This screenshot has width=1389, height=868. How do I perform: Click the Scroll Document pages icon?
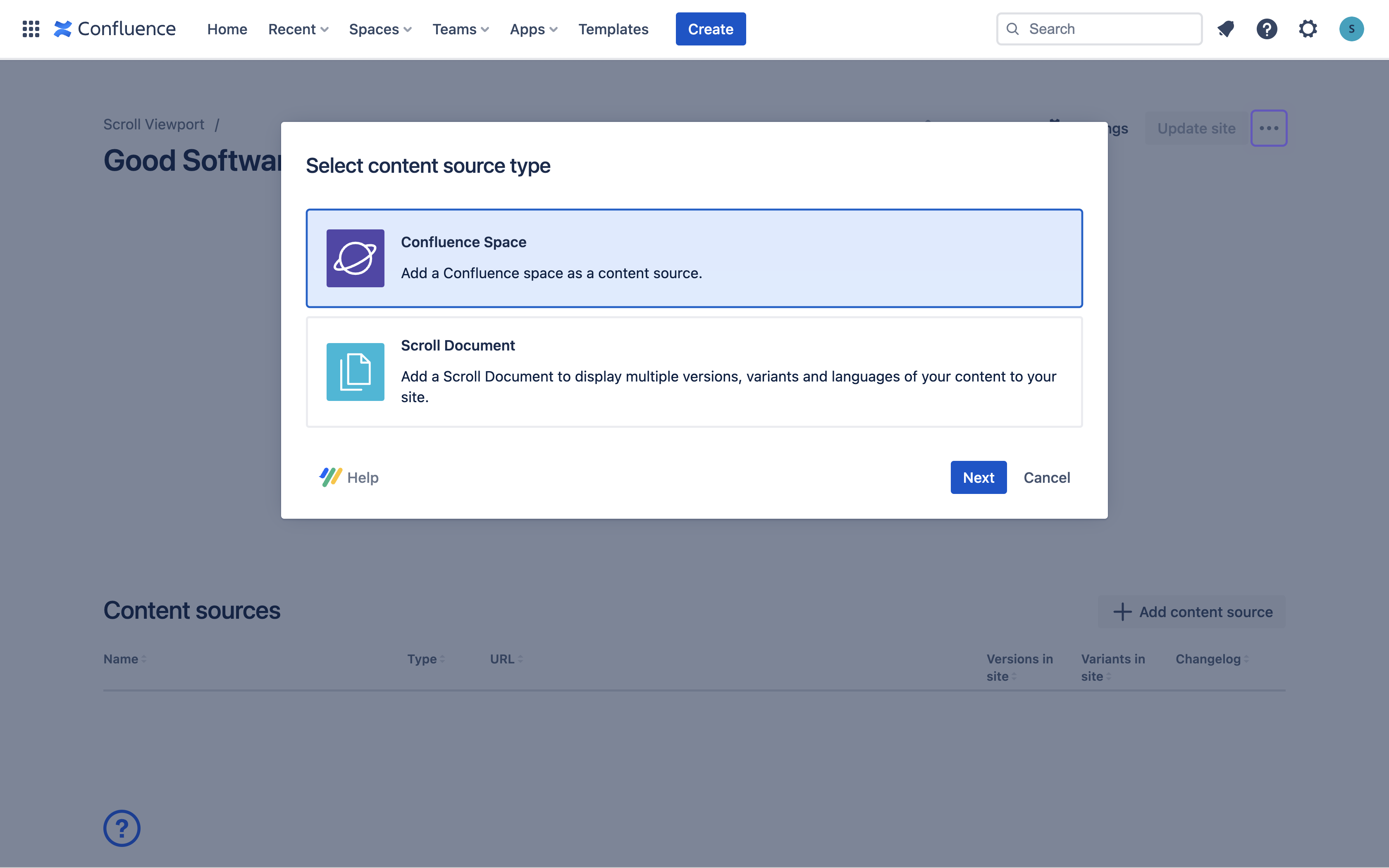coord(355,372)
